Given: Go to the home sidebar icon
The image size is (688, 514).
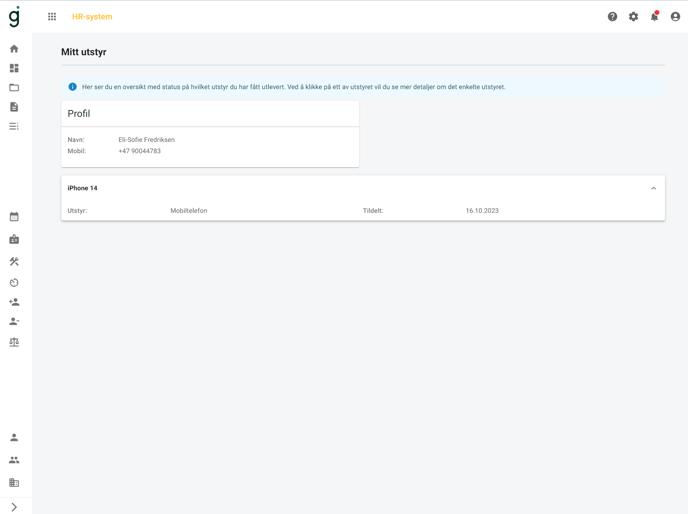Looking at the screenshot, I should 14,49.
